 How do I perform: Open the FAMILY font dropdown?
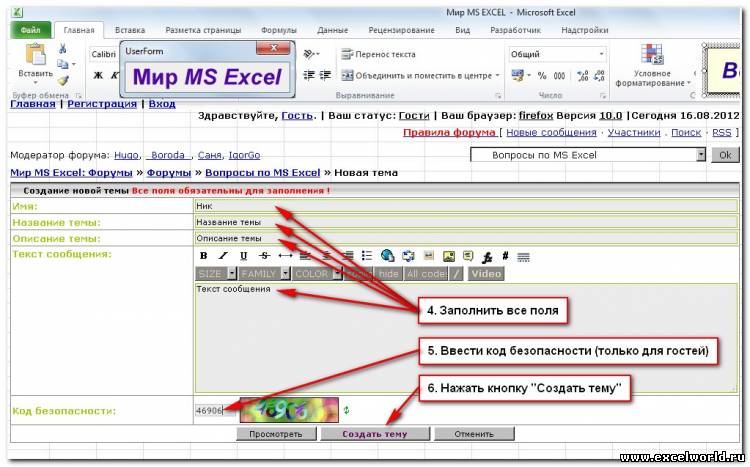(x=265, y=274)
